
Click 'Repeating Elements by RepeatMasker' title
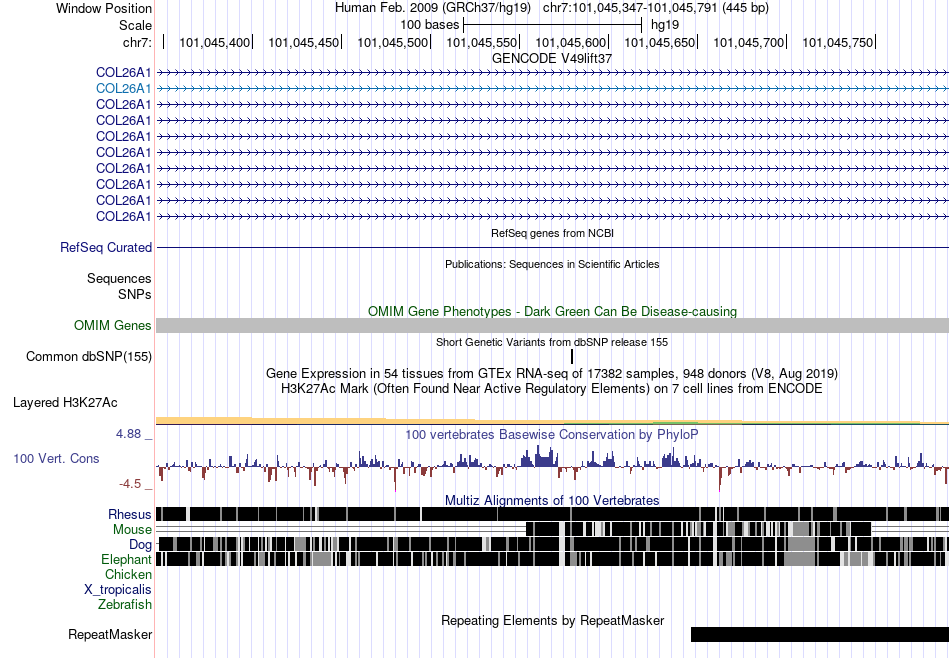pos(553,620)
